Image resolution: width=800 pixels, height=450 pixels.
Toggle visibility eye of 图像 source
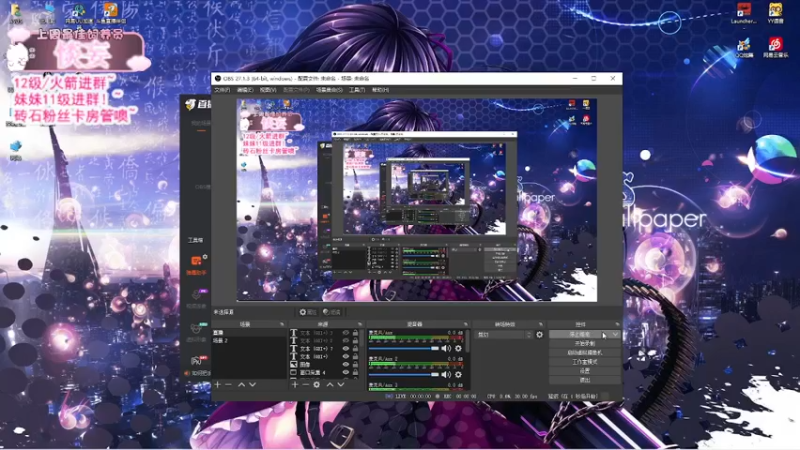[x=346, y=364]
